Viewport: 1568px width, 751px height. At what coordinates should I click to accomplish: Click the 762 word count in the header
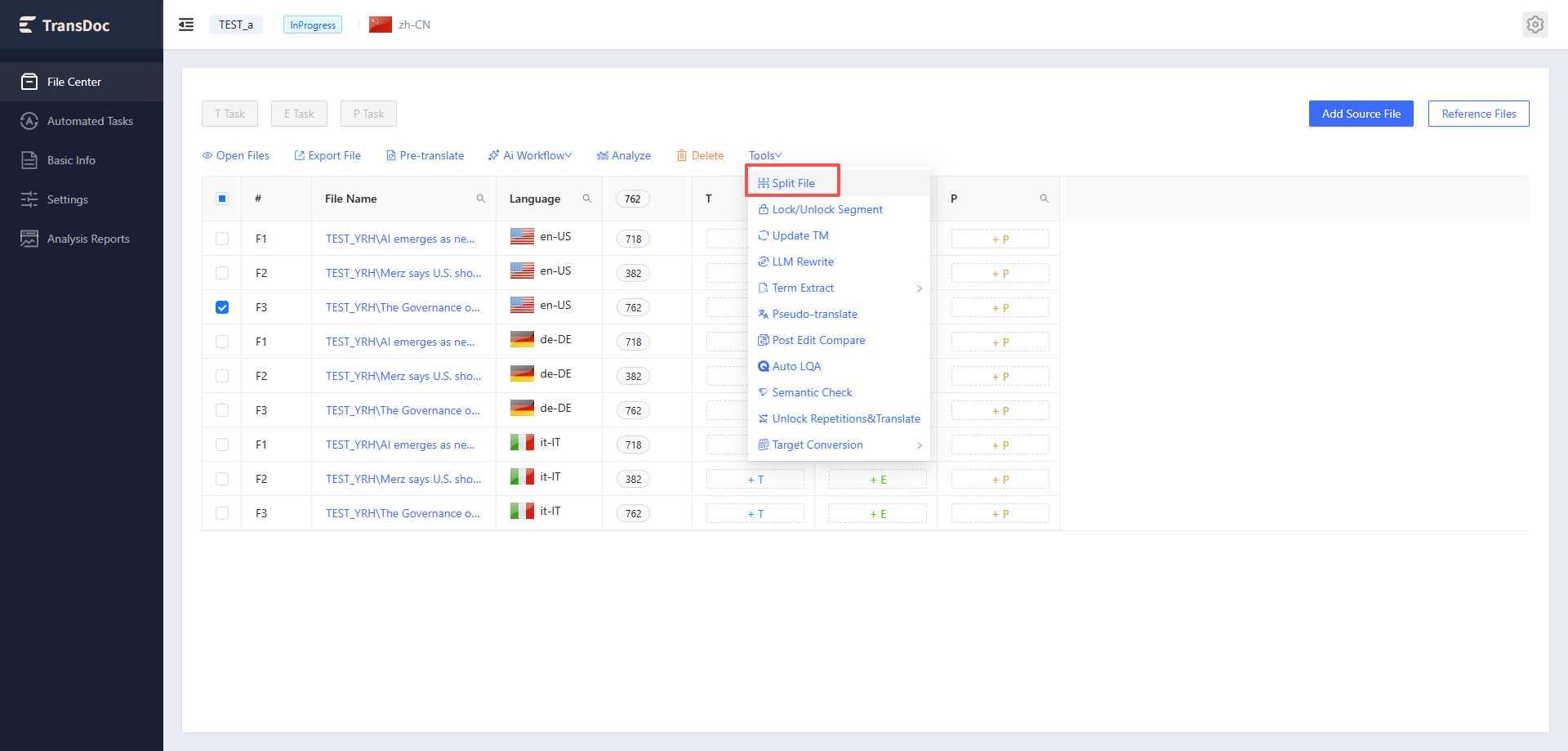click(633, 199)
